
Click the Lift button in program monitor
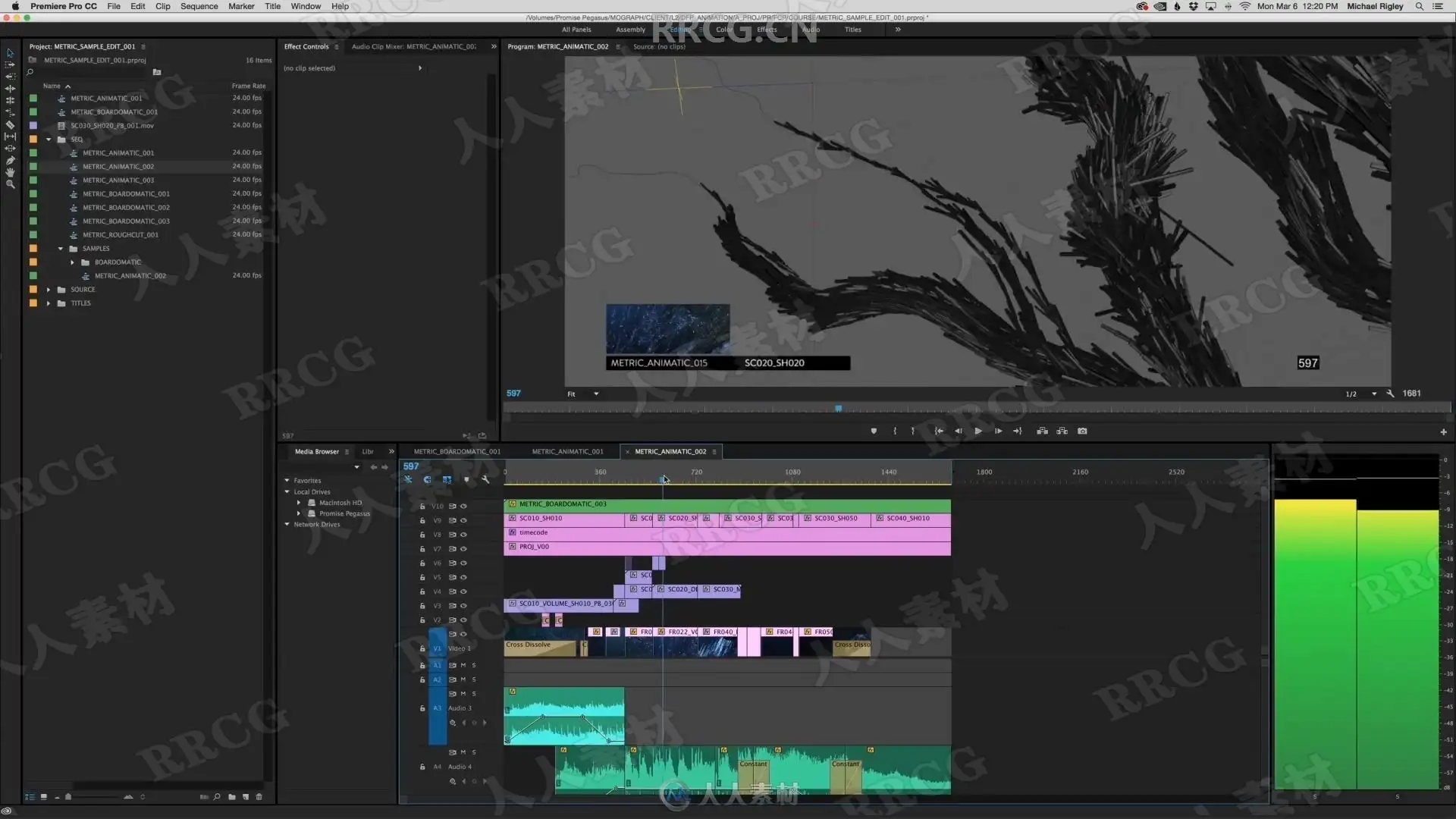click(x=1043, y=431)
